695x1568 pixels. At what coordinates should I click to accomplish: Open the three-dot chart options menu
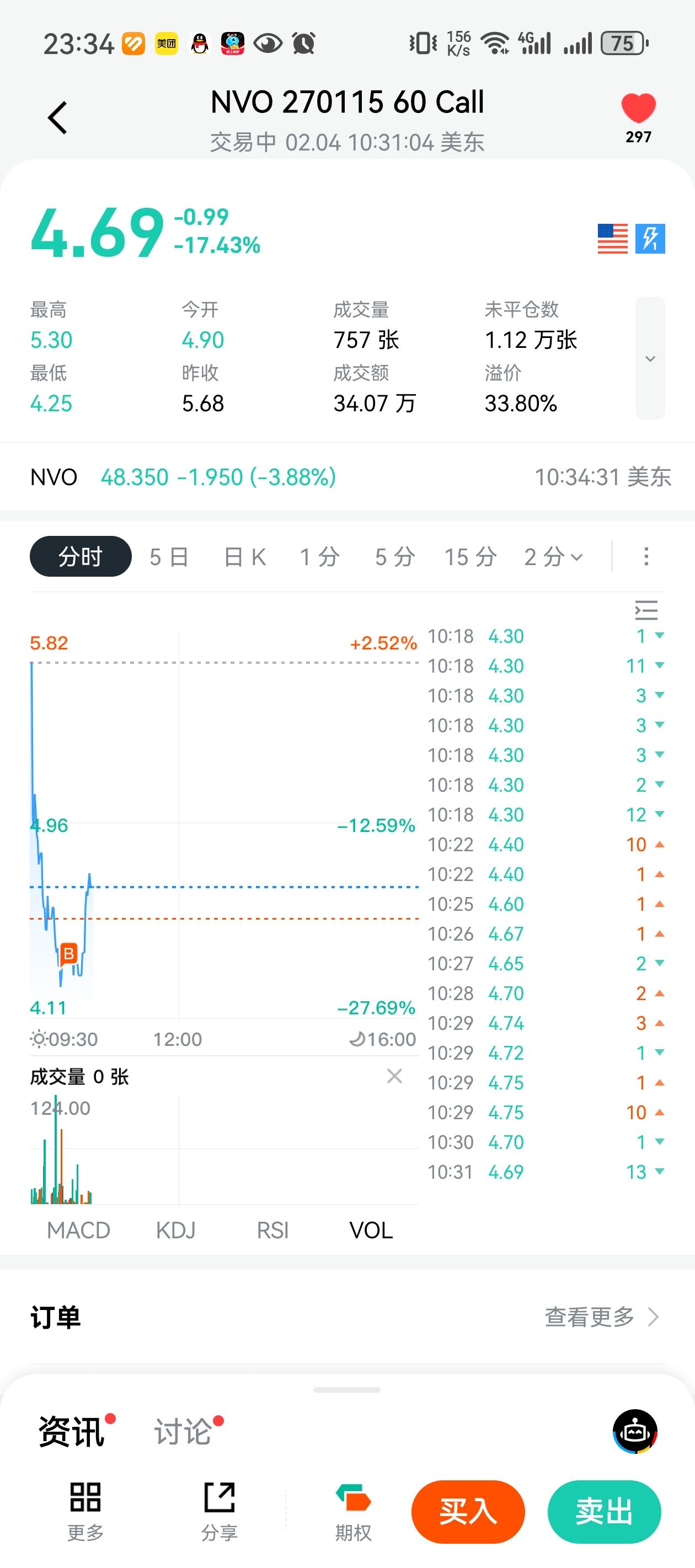[646, 556]
